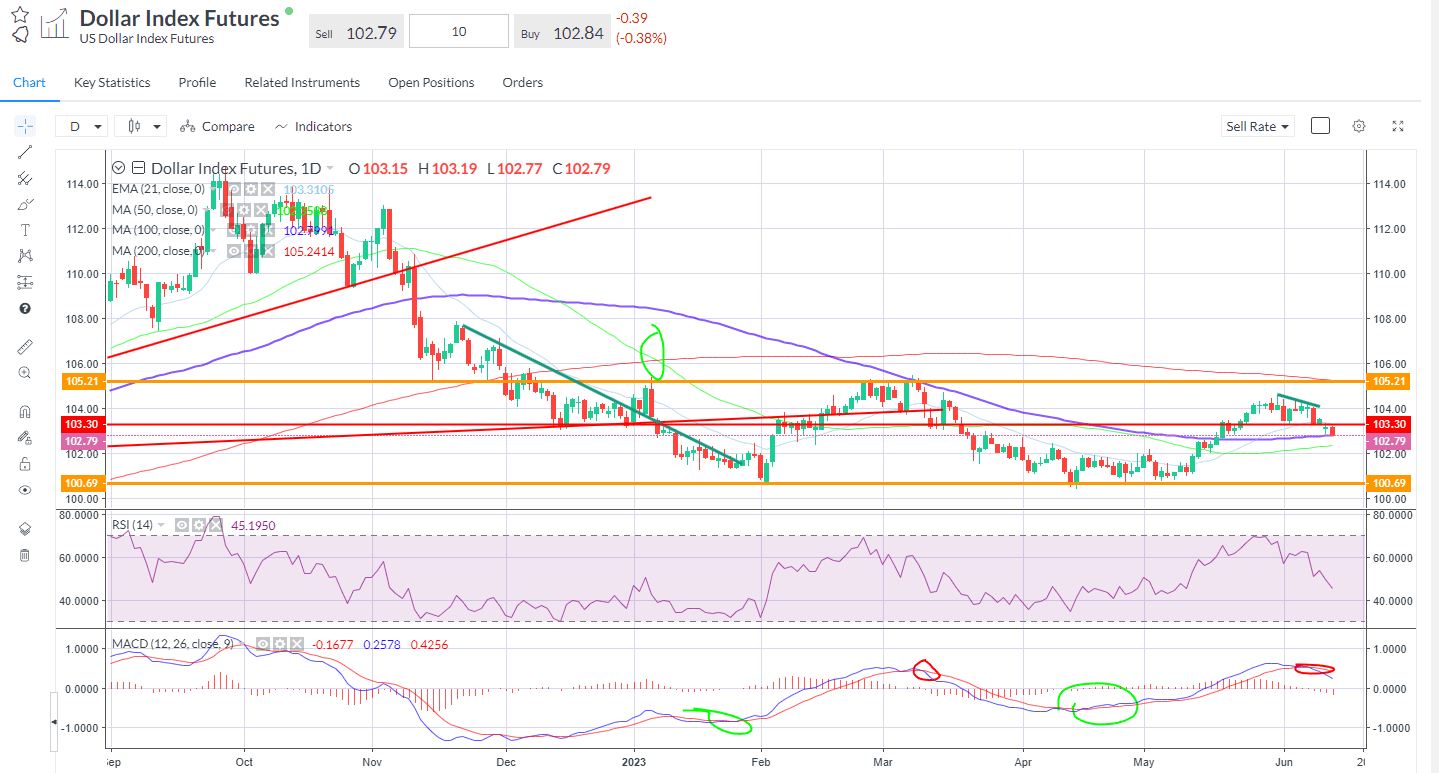Image resolution: width=1439 pixels, height=773 pixels.
Task: Open the Indicators menu
Action: coord(313,126)
